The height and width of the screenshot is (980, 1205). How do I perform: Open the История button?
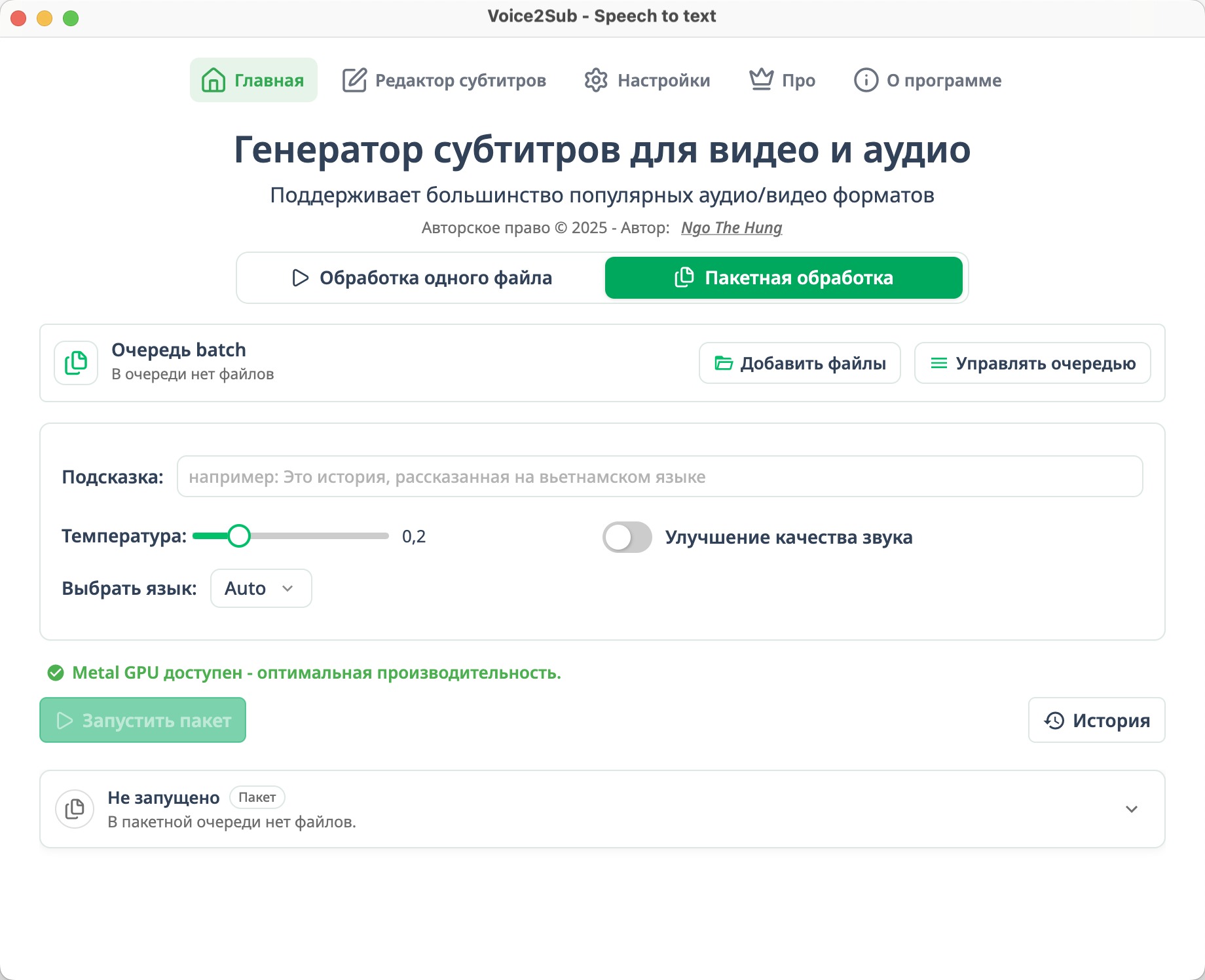point(1097,720)
